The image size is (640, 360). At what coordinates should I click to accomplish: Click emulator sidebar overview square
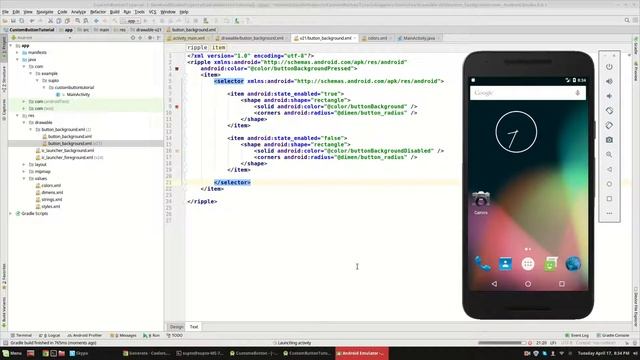coord(609,199)
